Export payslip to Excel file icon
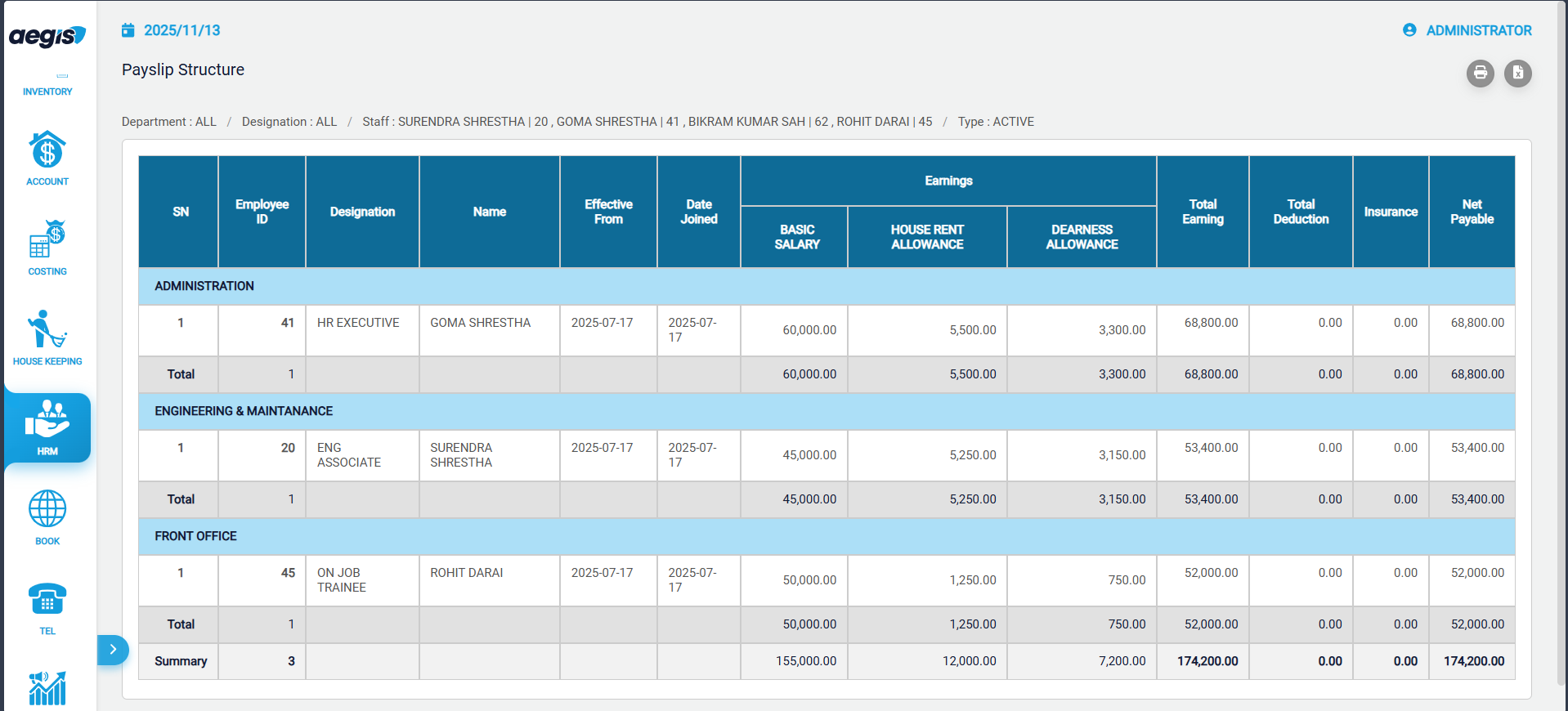 [1517, 74]
